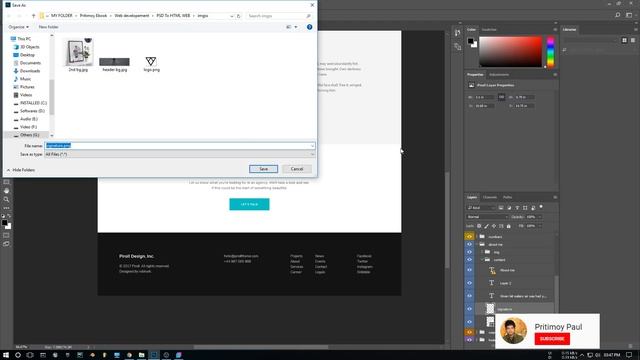Image resolution: width=640 pixels, height=360 pixels.
Task: Click inside the red color picker field
Action: pos(510,52)
